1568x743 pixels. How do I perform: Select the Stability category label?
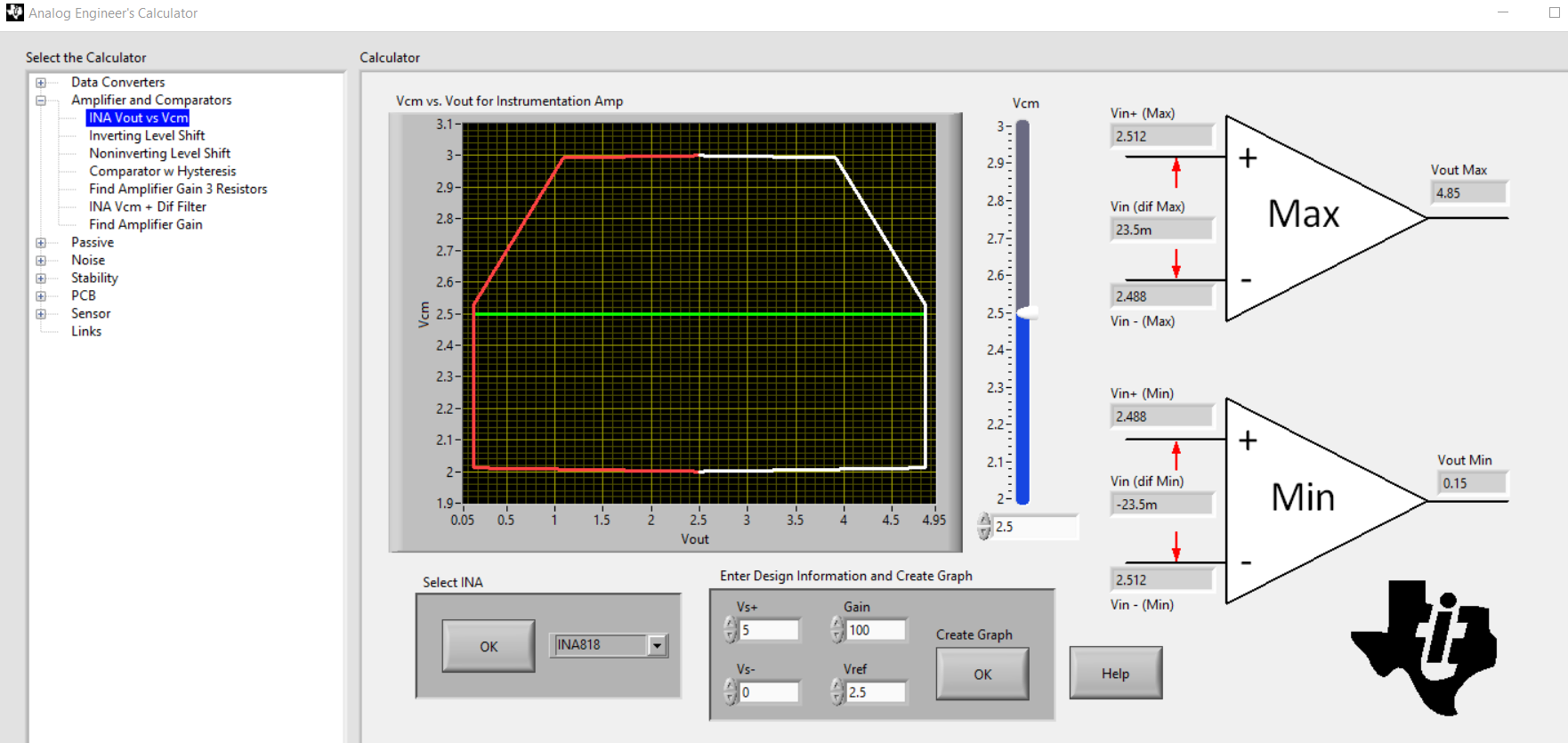click(94, 278)
